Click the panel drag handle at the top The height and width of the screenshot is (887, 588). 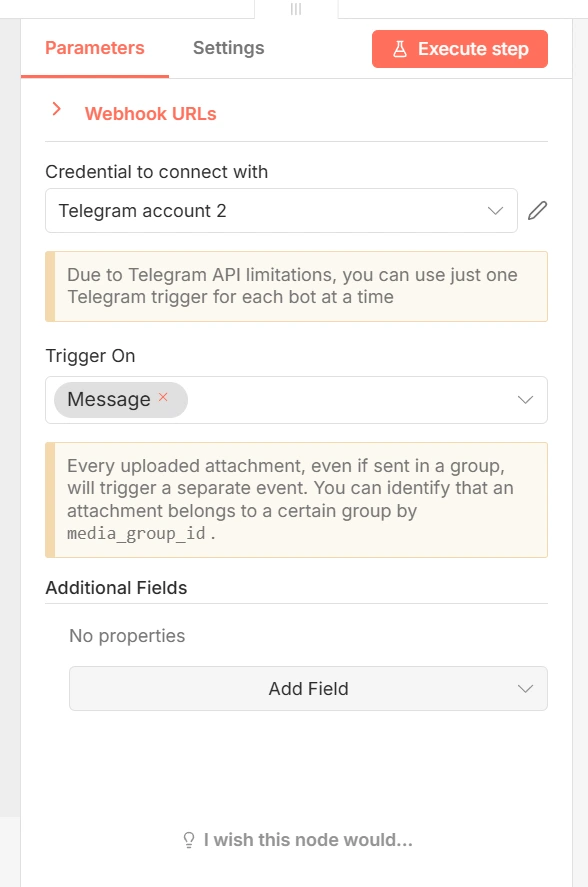click(x=295, y=9)
